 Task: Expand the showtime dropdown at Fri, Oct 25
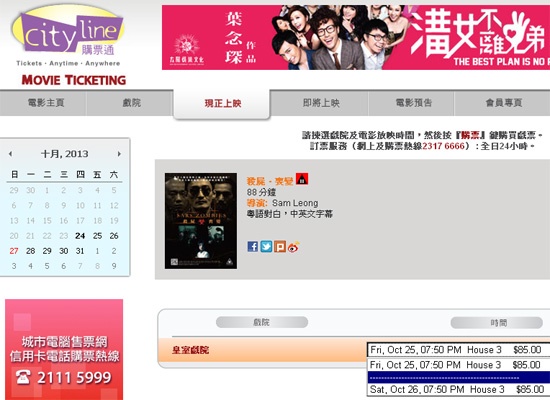pyautogui.click(x=458, y=350)
